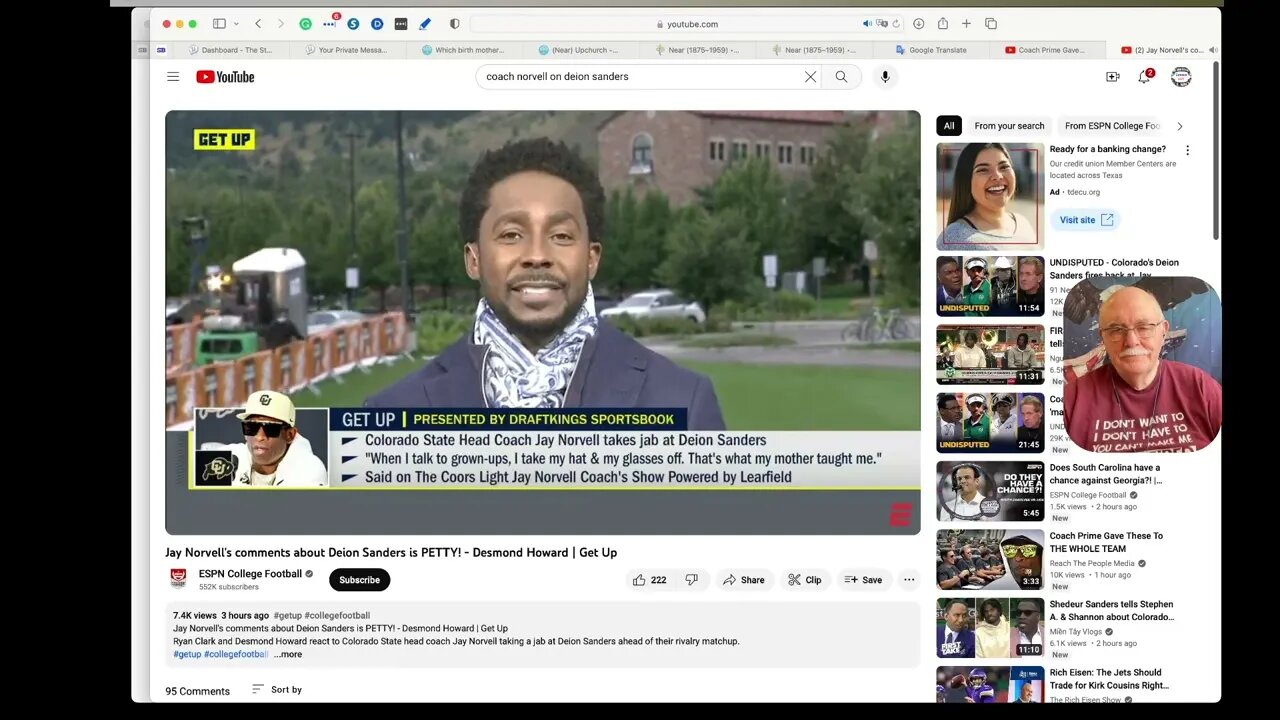Show the Safari tab overview
The height and width of the screenshot is (720, 1280).
[991, 24]
